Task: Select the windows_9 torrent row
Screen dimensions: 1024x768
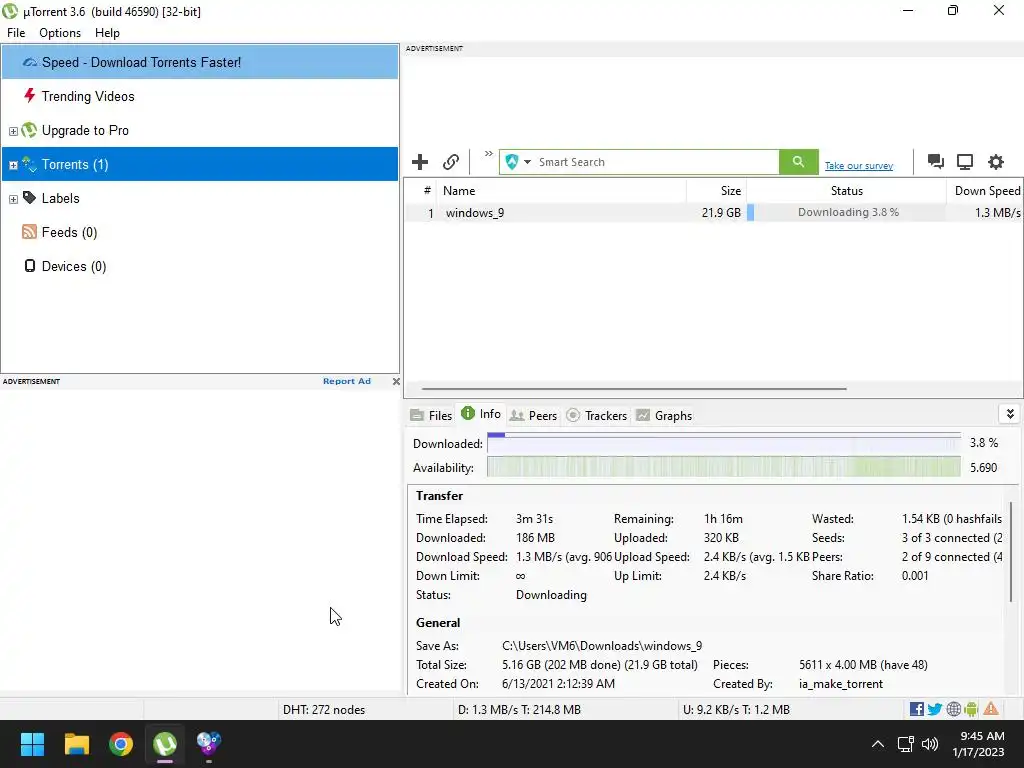Action: 713,212
